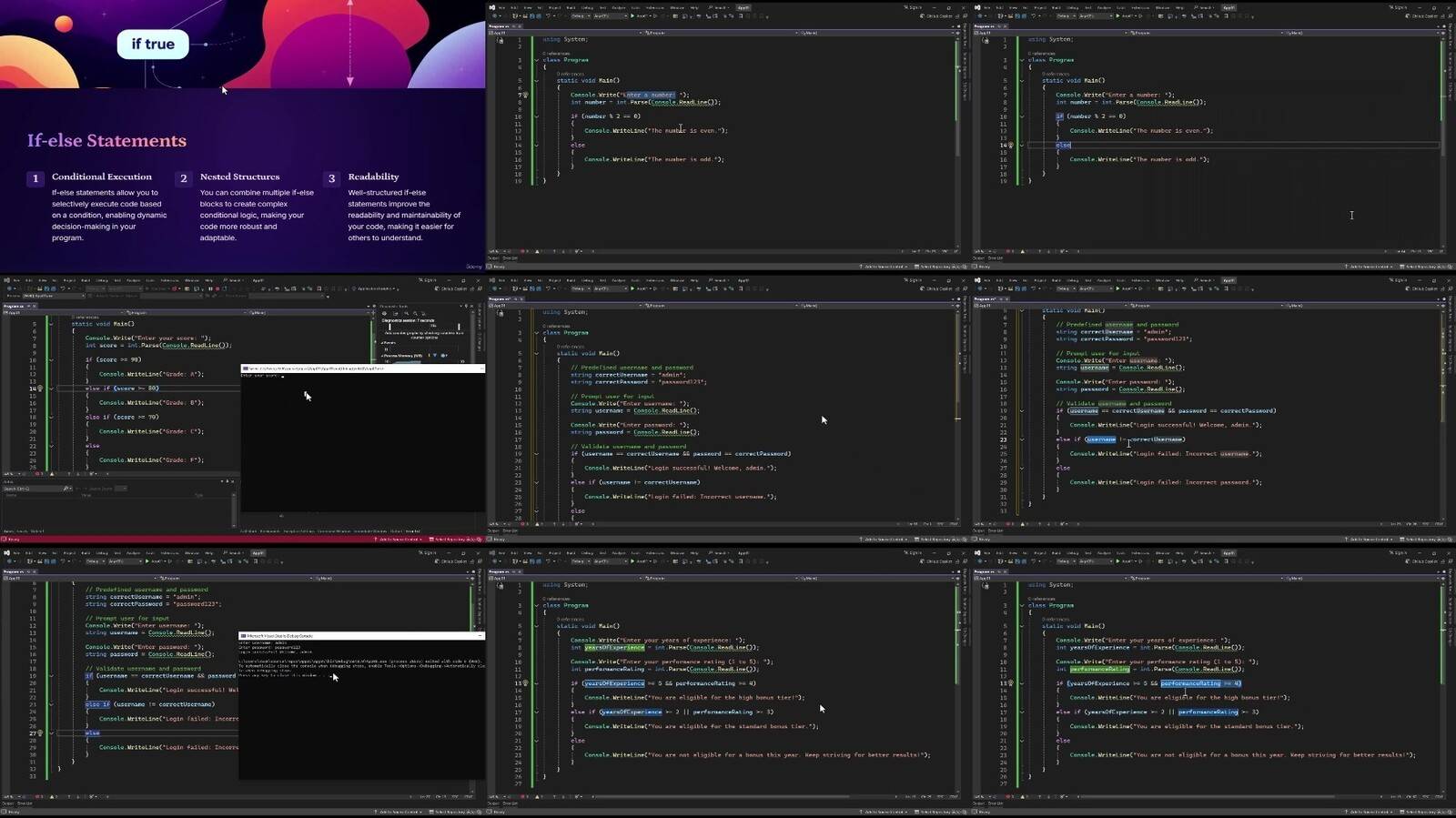Pause debugging in the grade score program toolbar
Image resolution: width=1456 pixels, height=818 pixels.
pos(211,288)
